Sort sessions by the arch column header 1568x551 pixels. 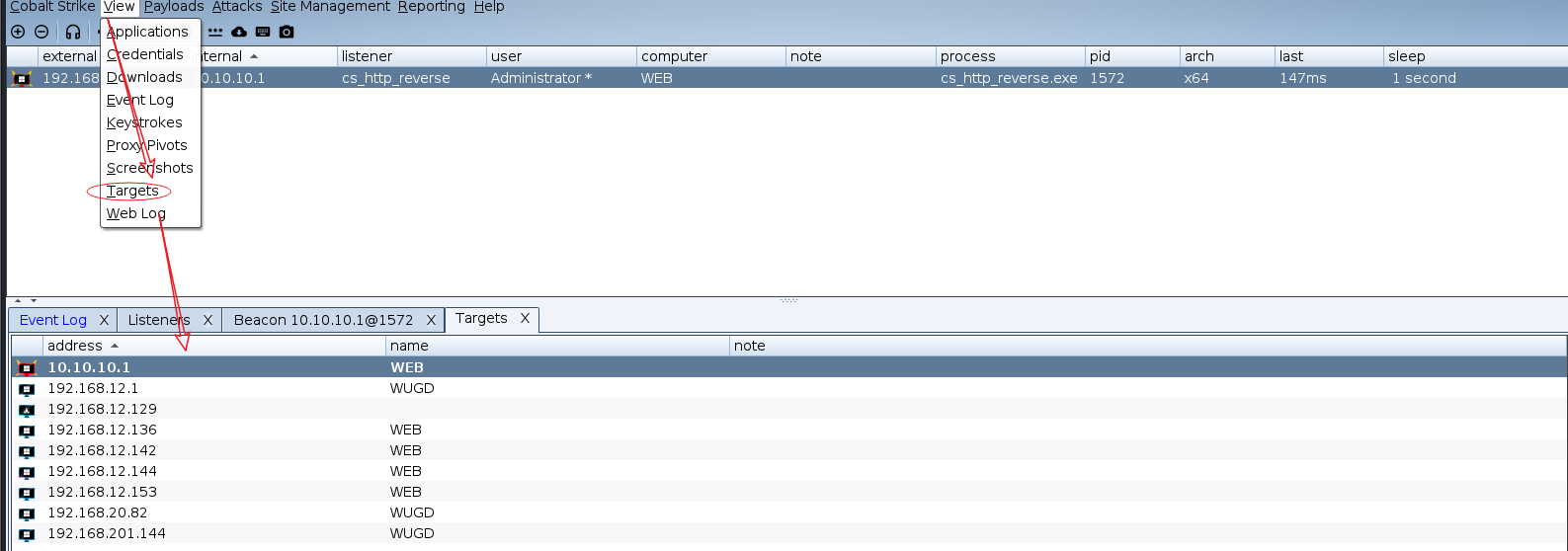coord(1227,56)
